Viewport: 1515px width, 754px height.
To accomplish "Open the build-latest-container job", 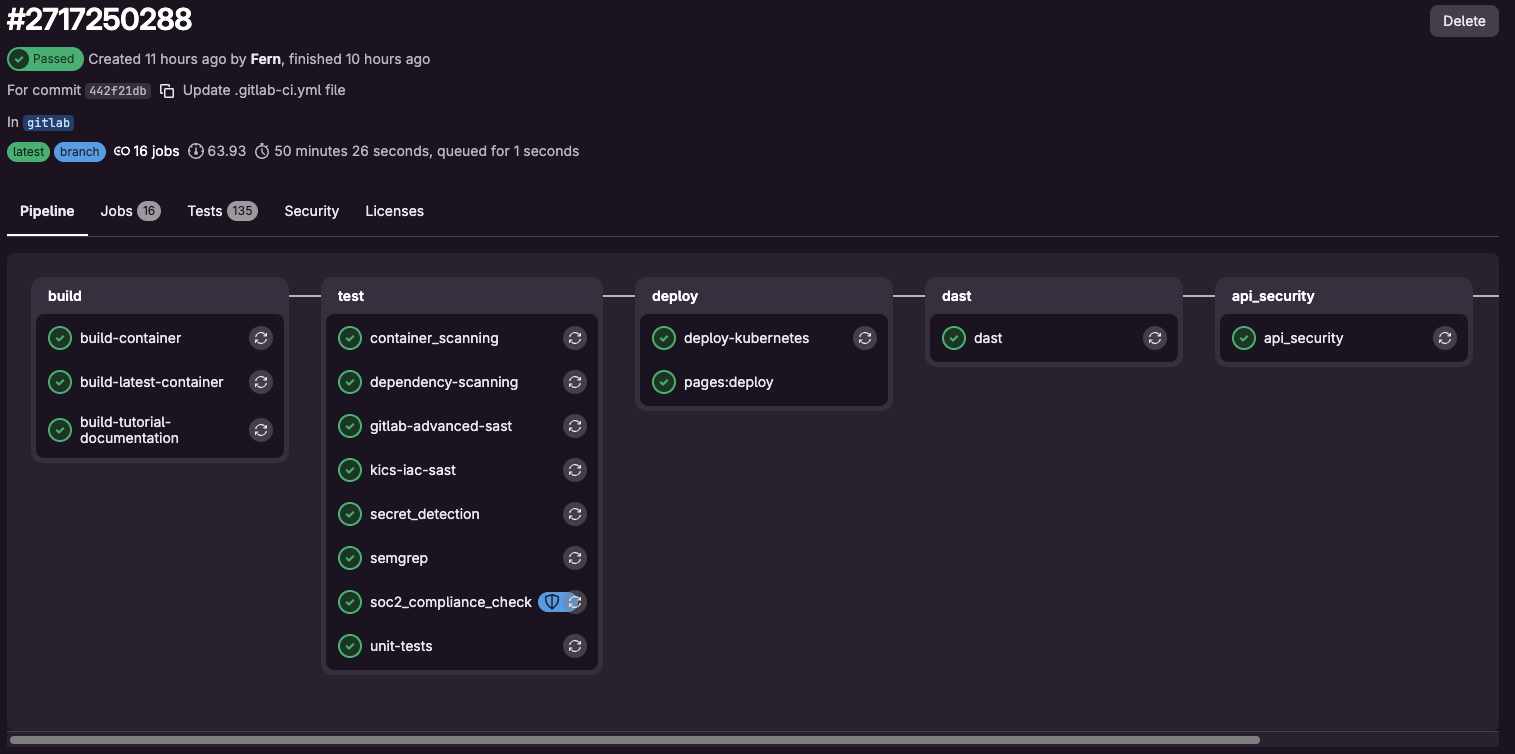I will pos(151,382).
